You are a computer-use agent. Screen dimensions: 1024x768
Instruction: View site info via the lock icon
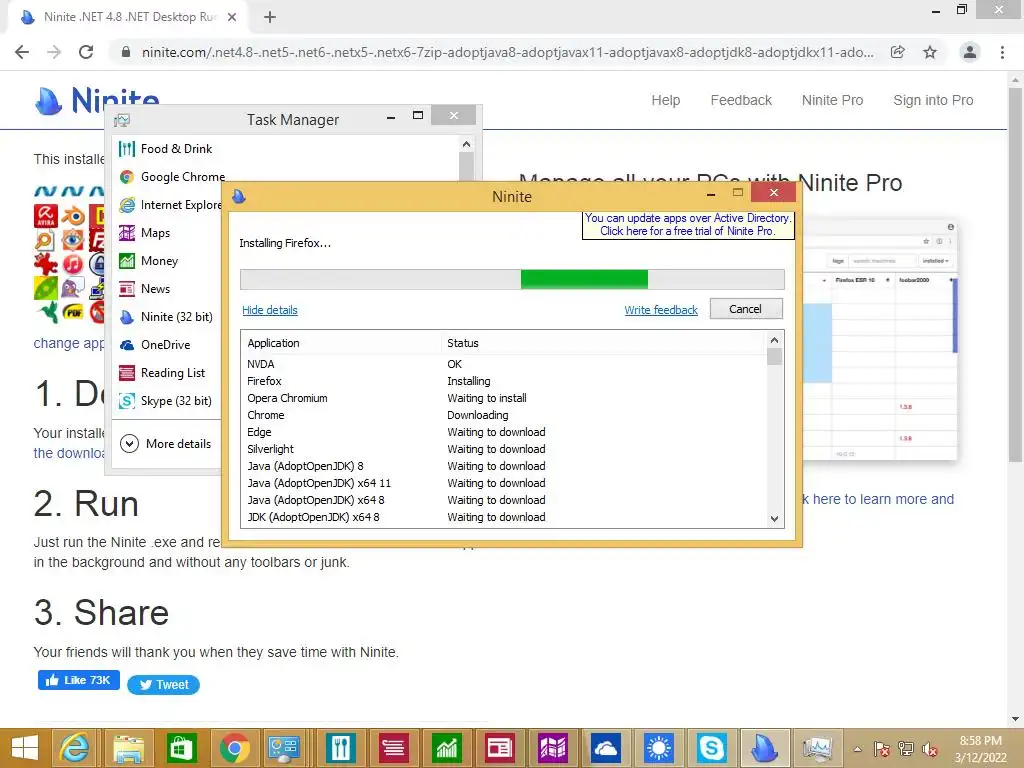click(x=126, y=52)
